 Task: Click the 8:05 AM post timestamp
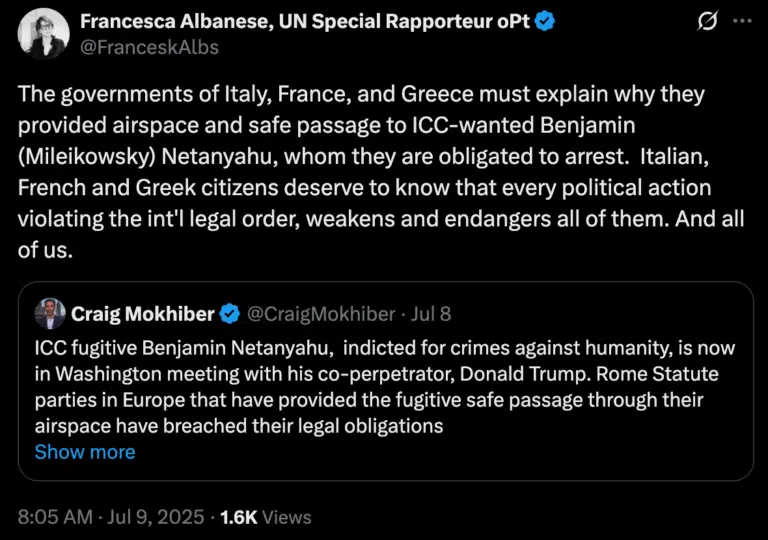pyautogui.click(x=55, y=517)
